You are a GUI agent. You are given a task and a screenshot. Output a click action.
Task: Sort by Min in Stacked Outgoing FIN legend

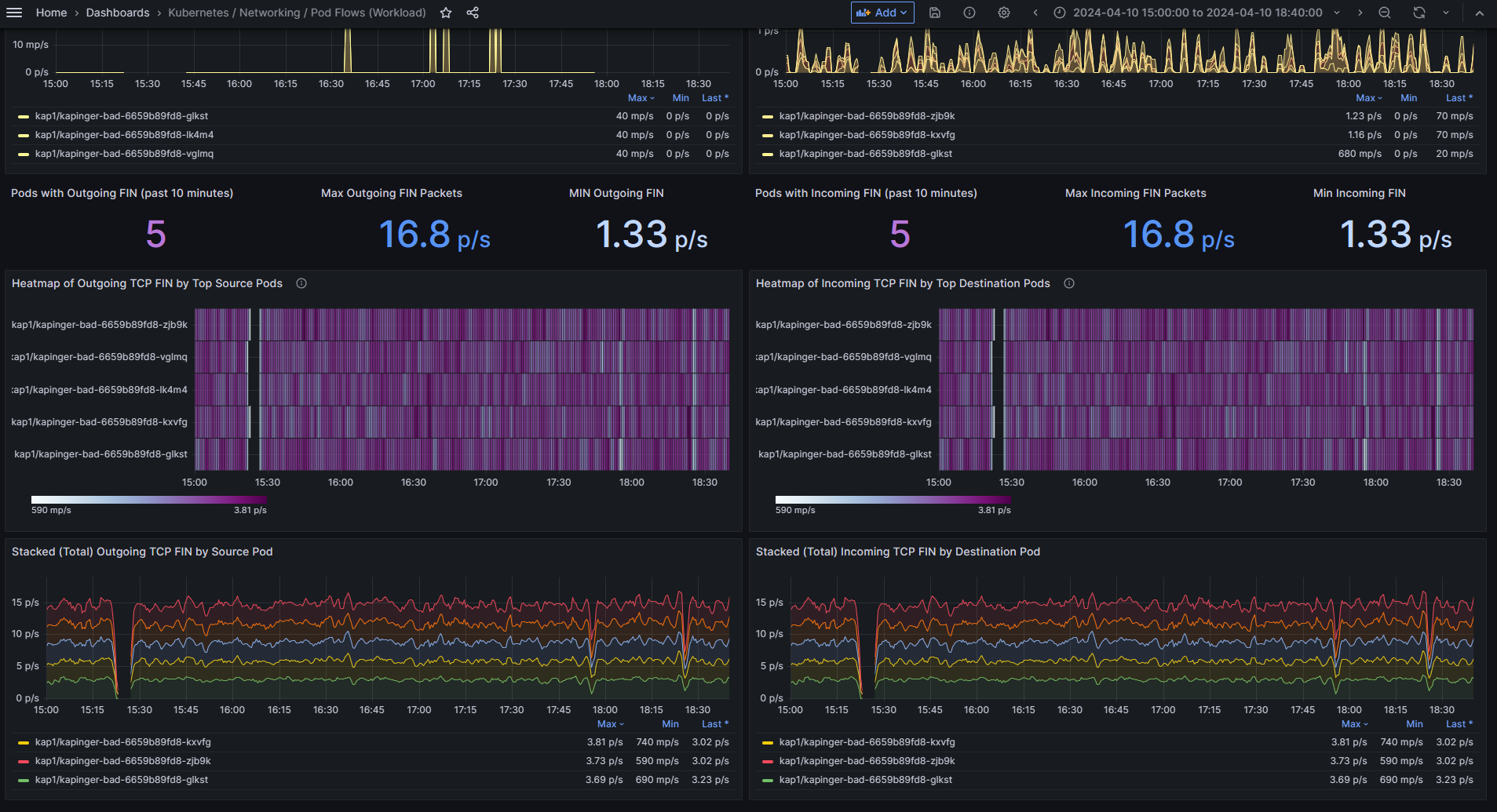pyautogui.click(x=670, y=724)
